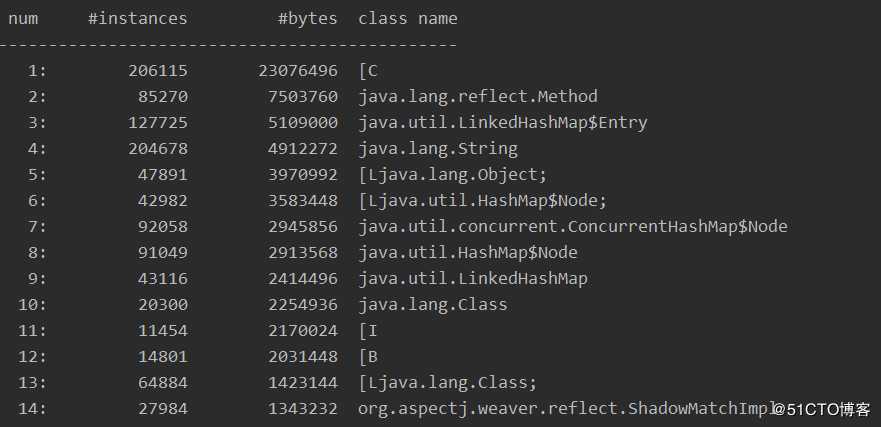Click the org.aspectj.weaver.reflect.ShadowMatchImpl entry
Viewport: 881px width, 427px height.
tap(567, 408)
